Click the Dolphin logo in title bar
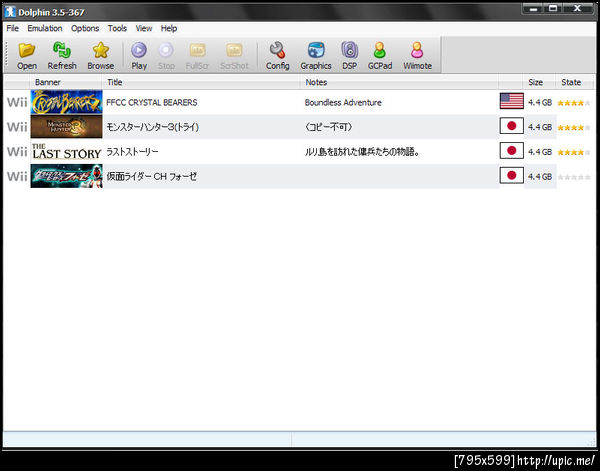Screen dimensions: 600x471 (x=10, y=12)
